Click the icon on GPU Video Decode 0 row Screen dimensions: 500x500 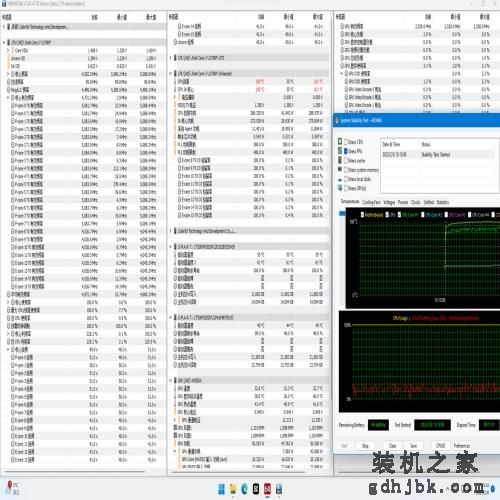tap(346, 89)
